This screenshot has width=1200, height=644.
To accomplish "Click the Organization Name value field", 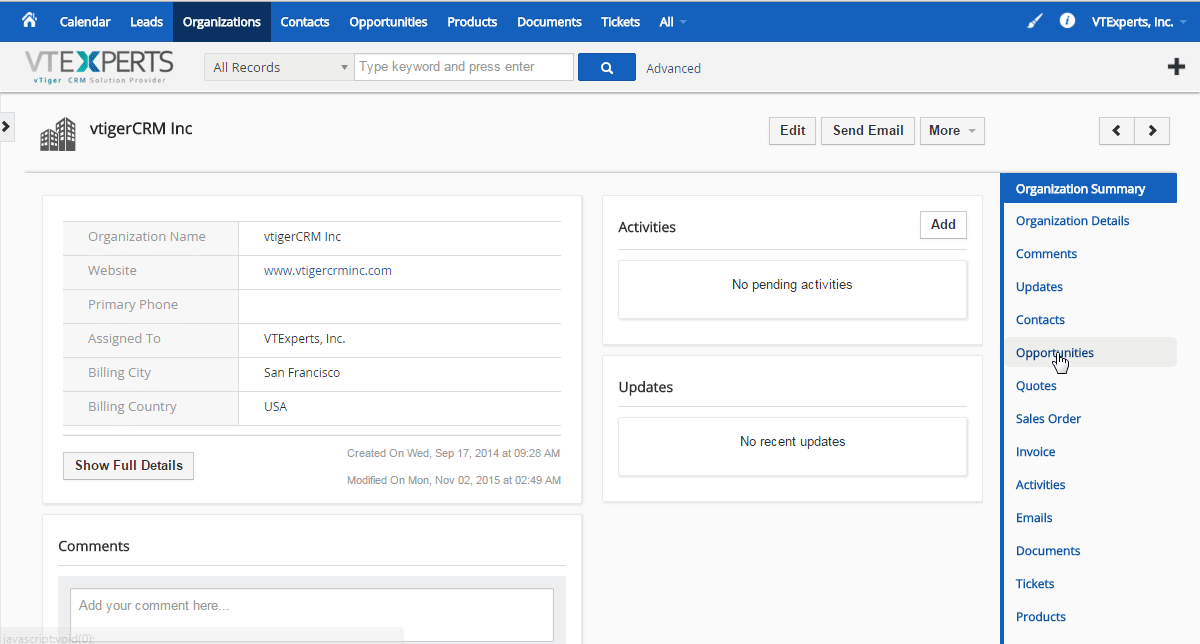I will 400,238.
